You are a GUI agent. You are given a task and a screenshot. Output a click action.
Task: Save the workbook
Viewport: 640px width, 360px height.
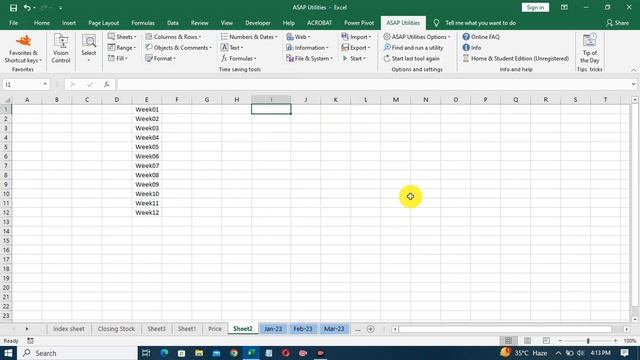pos(13,7)
